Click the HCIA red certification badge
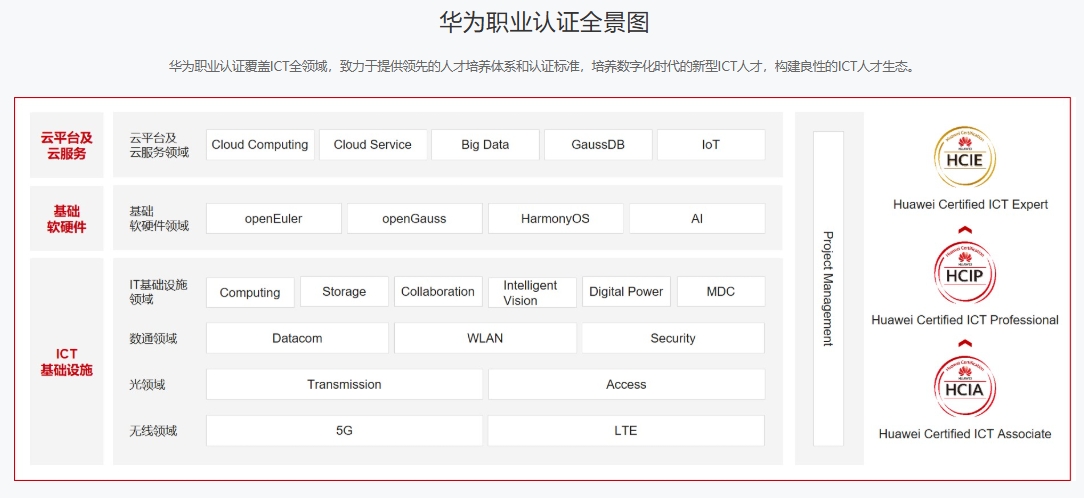This screenshot has height=498, width=1084. click(967, 389)
